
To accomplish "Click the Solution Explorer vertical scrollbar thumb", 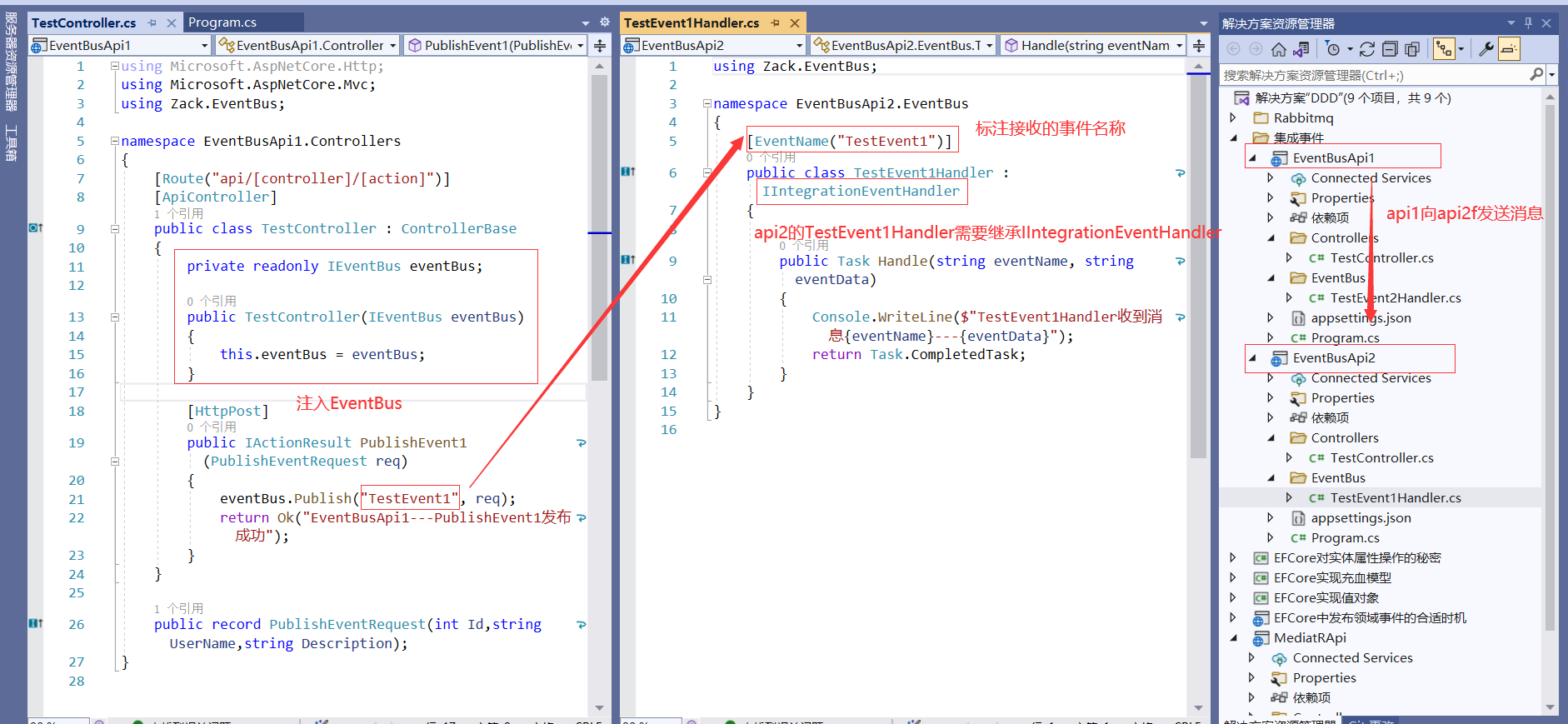I will (1550, 367).
